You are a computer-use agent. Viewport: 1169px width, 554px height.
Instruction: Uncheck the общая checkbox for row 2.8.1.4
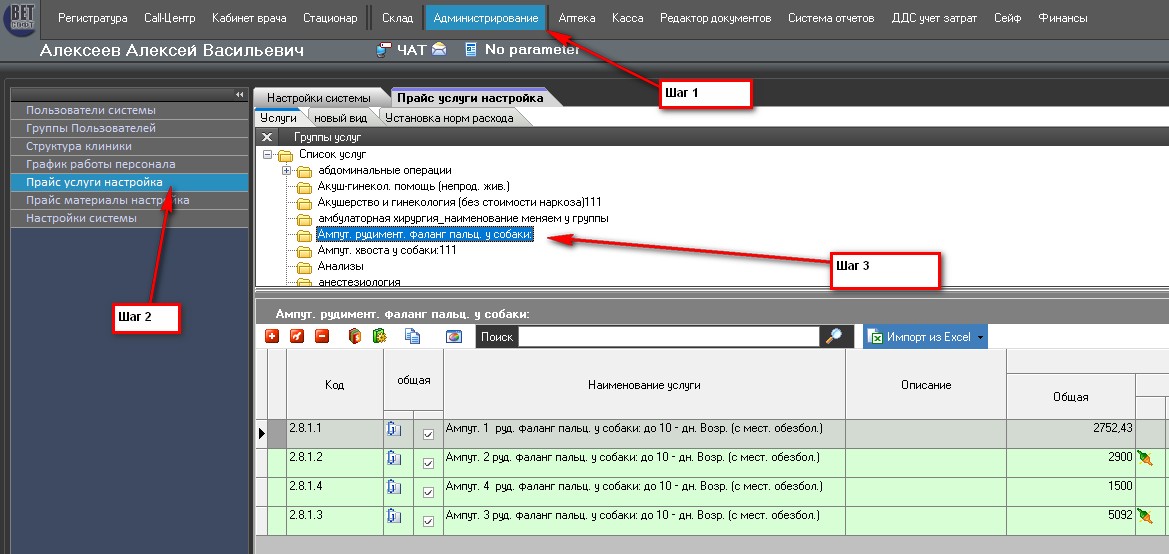coord(429,492)
